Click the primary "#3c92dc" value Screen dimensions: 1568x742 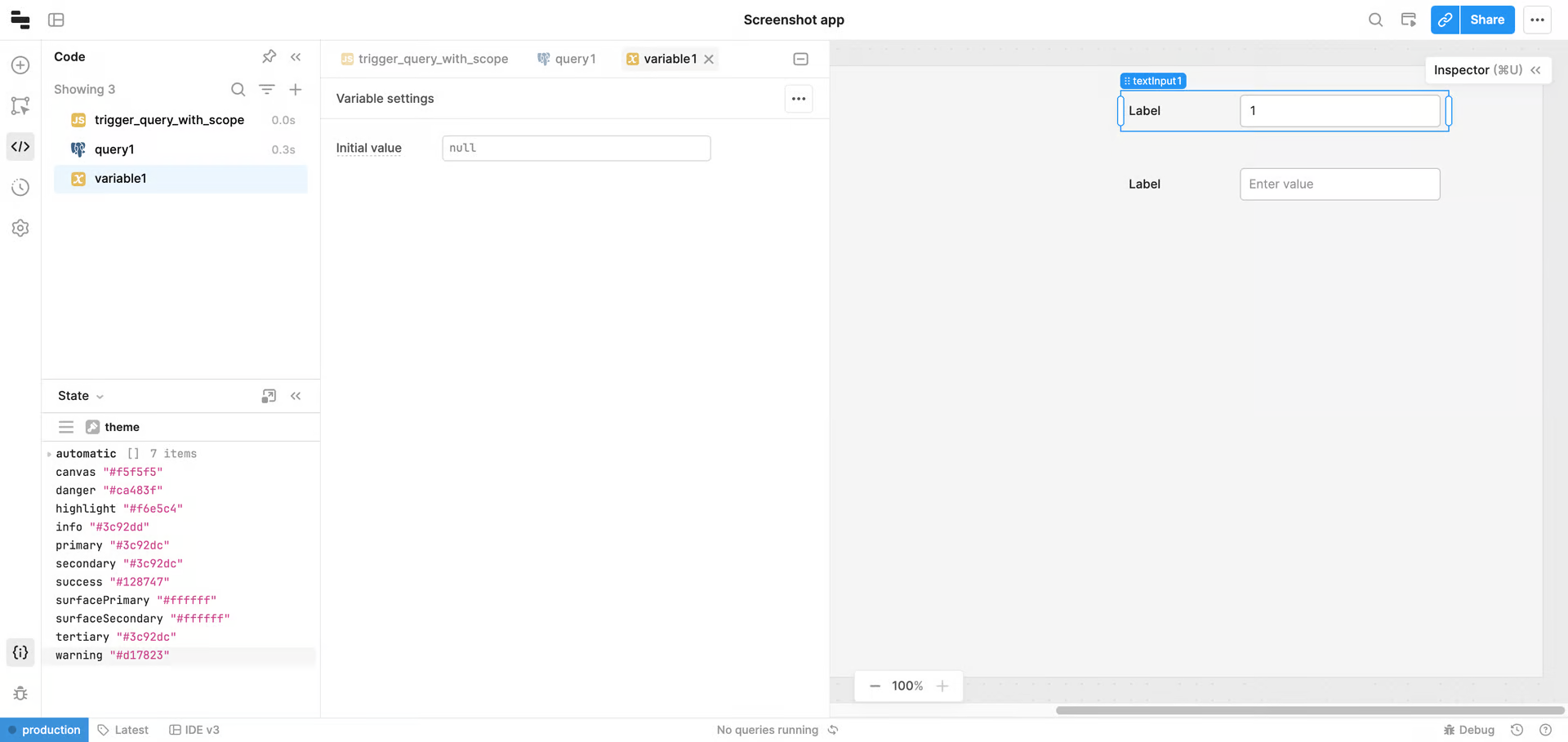click(140, 545)
